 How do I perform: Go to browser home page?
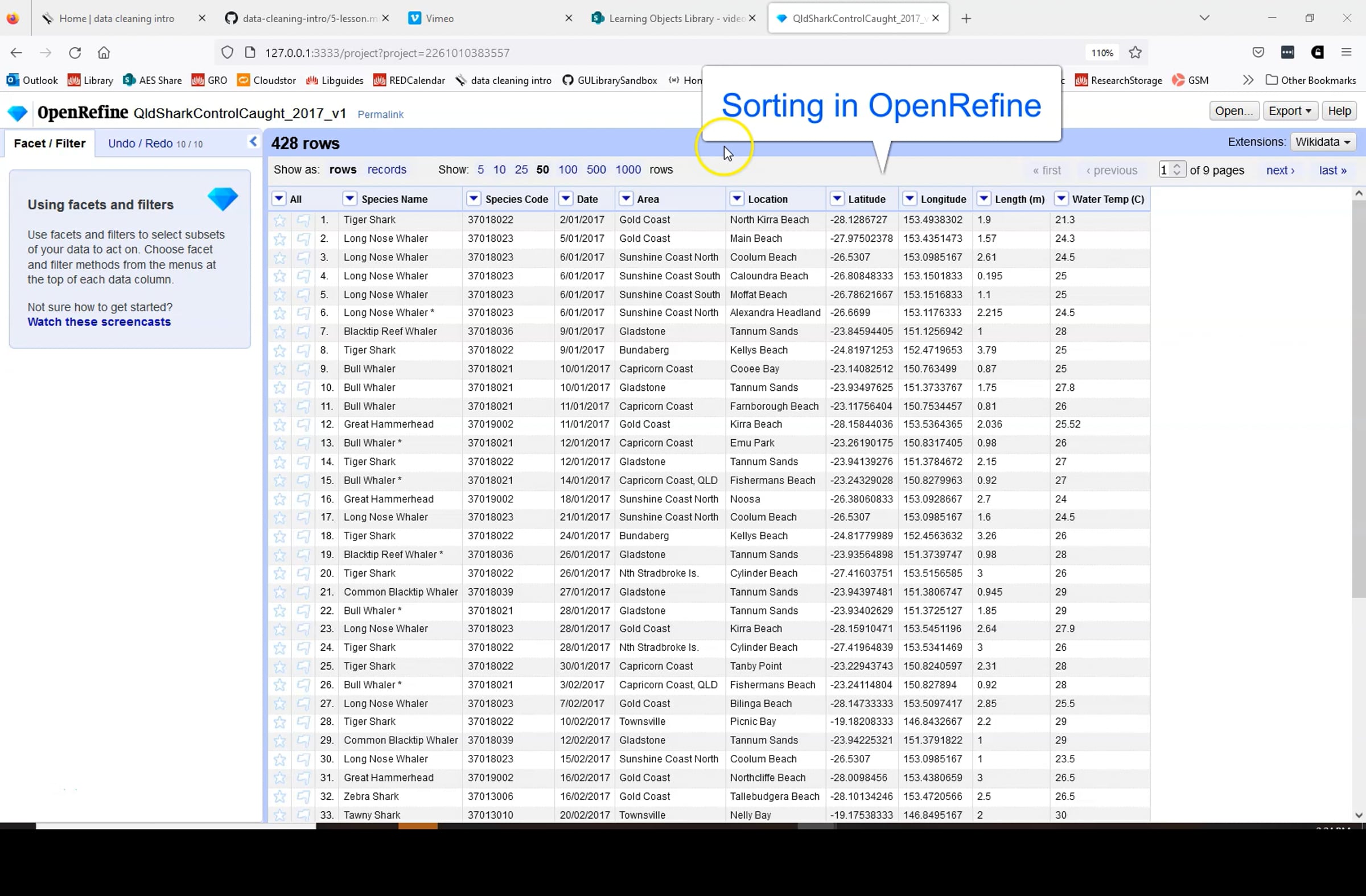pos(104,53)
